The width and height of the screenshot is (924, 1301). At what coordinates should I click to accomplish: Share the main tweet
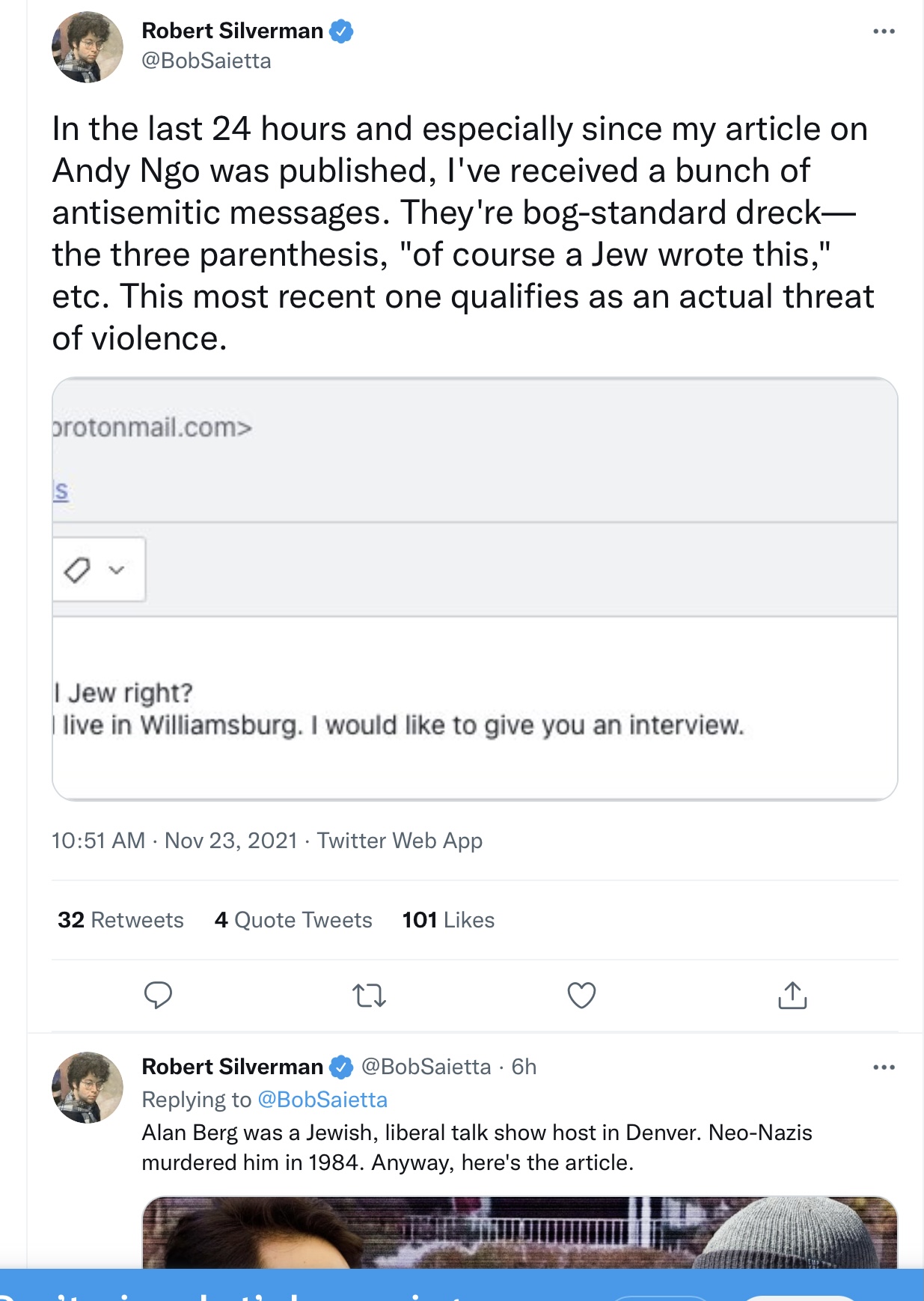coord(792,996)
